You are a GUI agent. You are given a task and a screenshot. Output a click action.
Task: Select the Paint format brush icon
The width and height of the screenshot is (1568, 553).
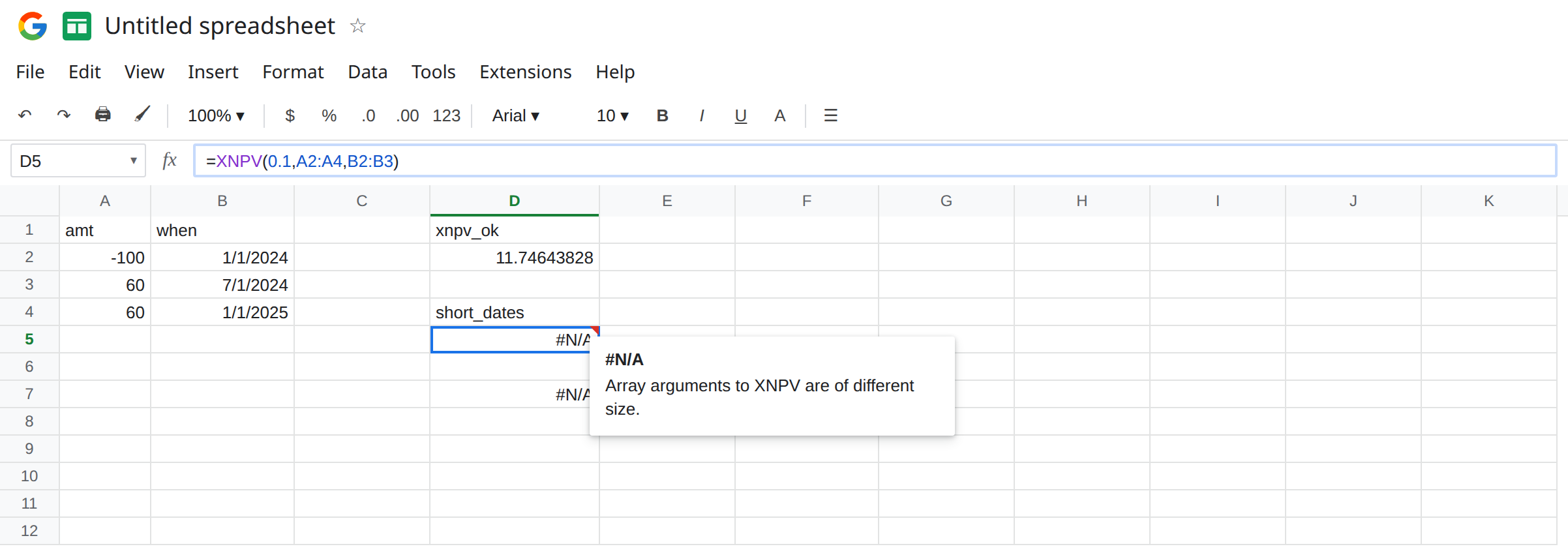click(x=142, y=115)
